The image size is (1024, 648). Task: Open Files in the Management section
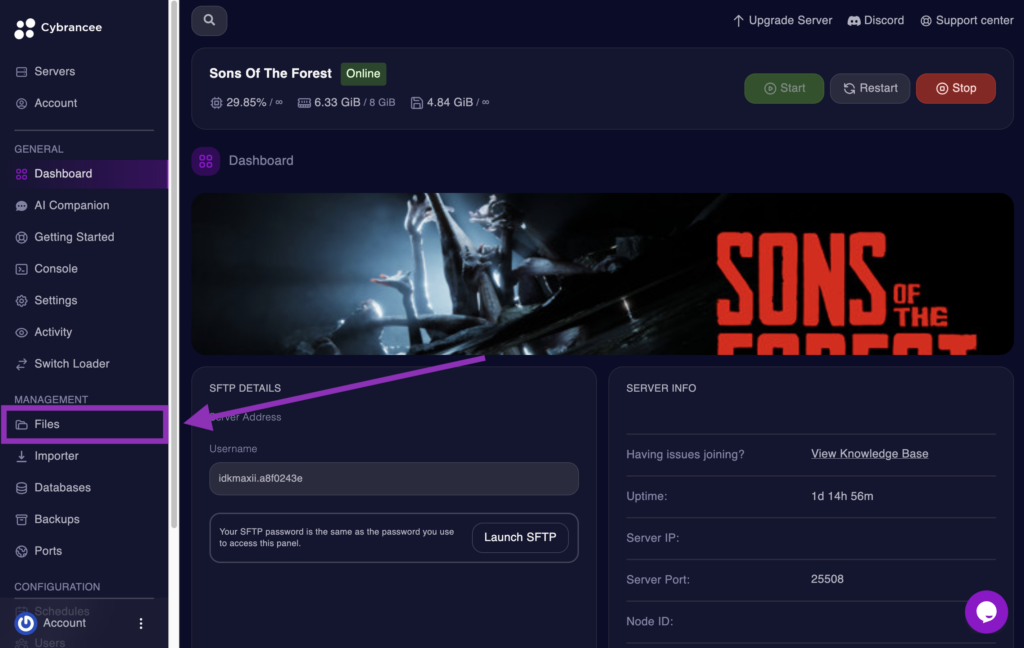pos(47,424)
